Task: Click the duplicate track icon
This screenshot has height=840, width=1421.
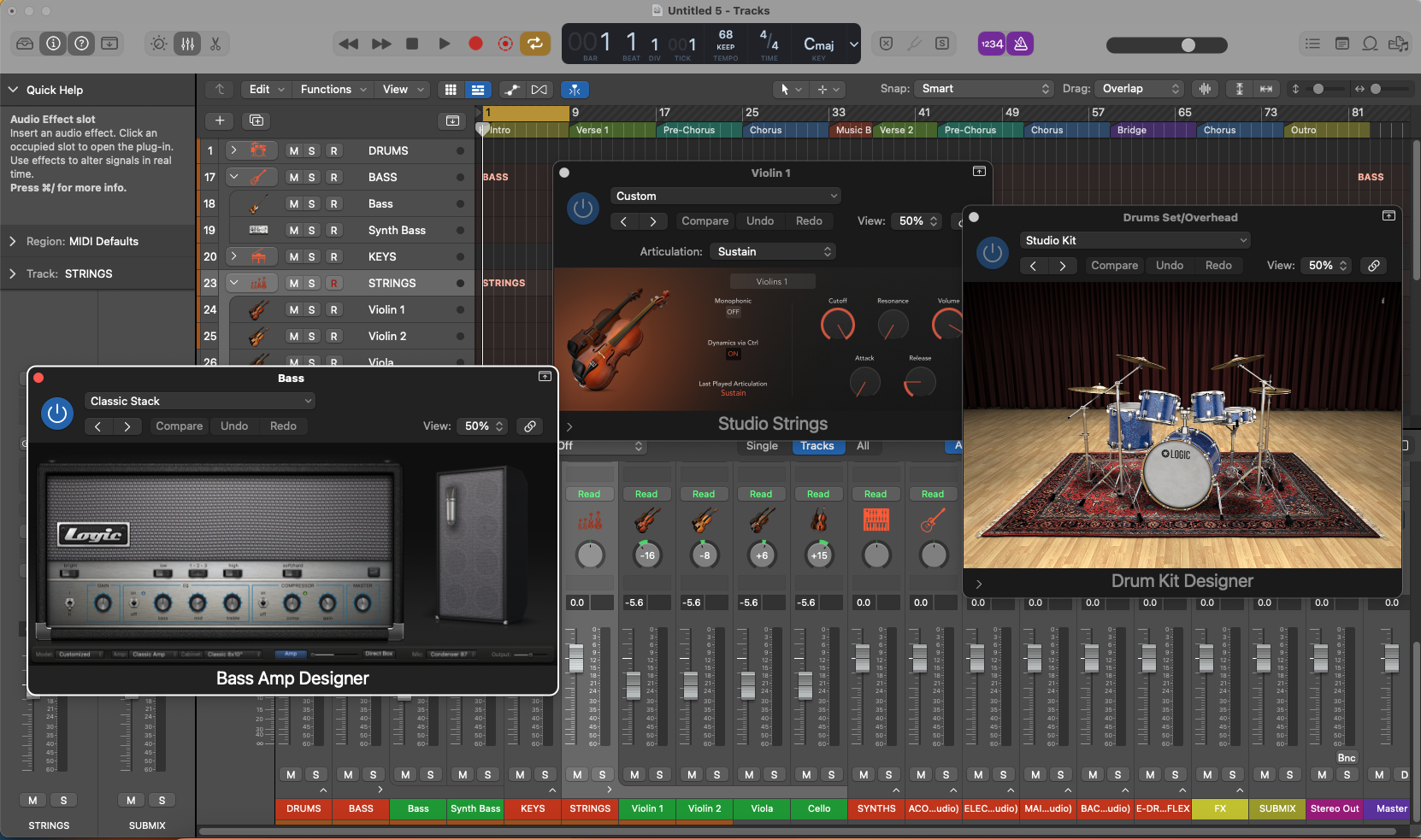Action: pyautogui.click(x=256, y=120)
